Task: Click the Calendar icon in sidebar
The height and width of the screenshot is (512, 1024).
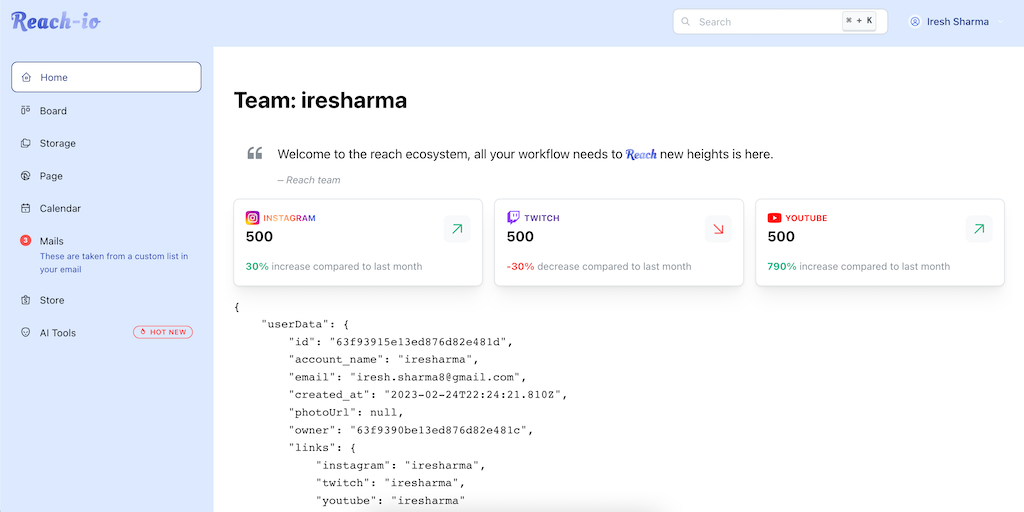Action: pyautogui.click(x=26, y=208)
